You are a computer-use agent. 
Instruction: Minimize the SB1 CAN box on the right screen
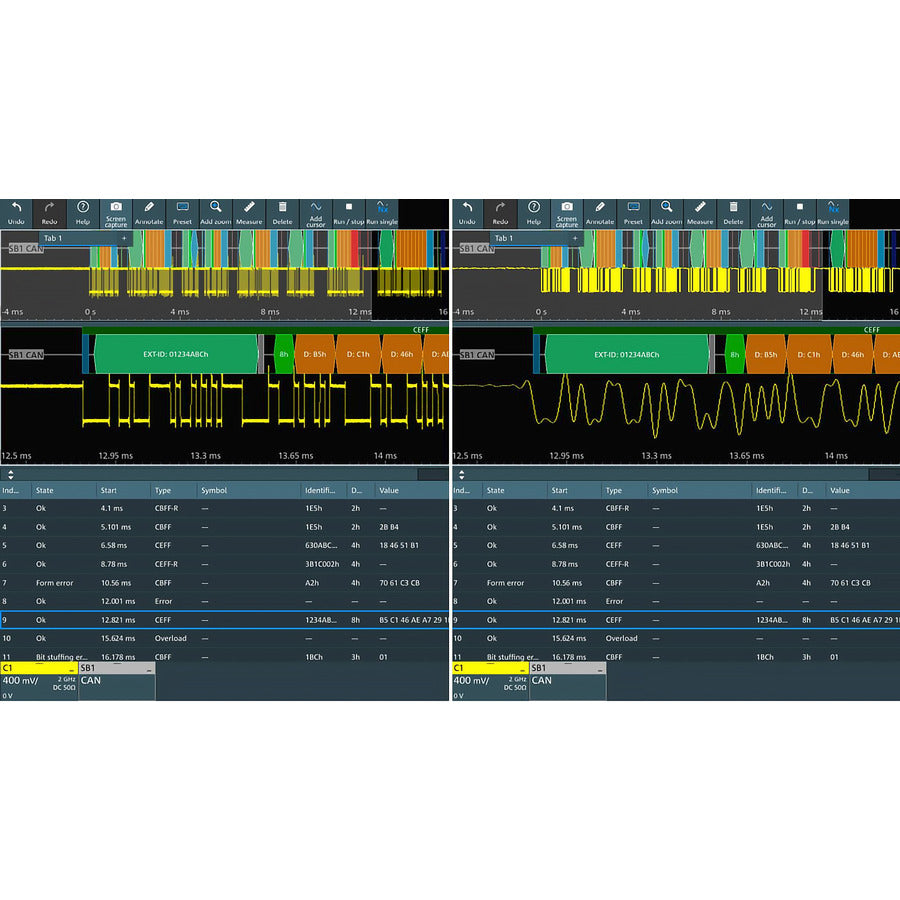pyautogui.click(x=600, y=669)
